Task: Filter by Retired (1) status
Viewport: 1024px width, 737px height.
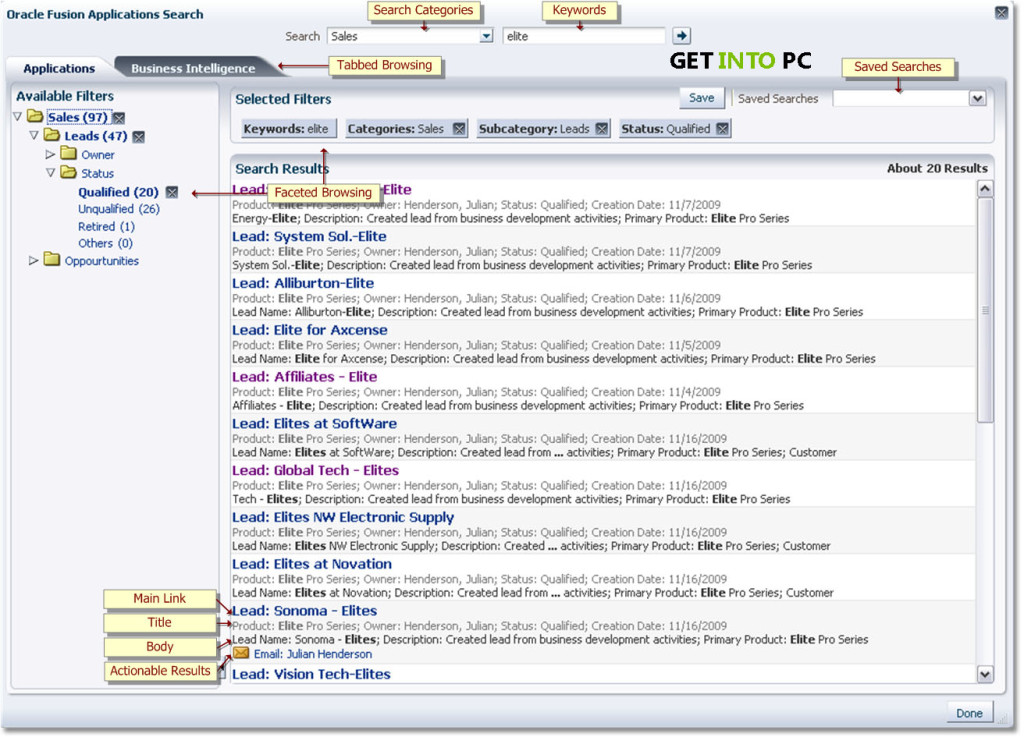Action: click(106, 227)
